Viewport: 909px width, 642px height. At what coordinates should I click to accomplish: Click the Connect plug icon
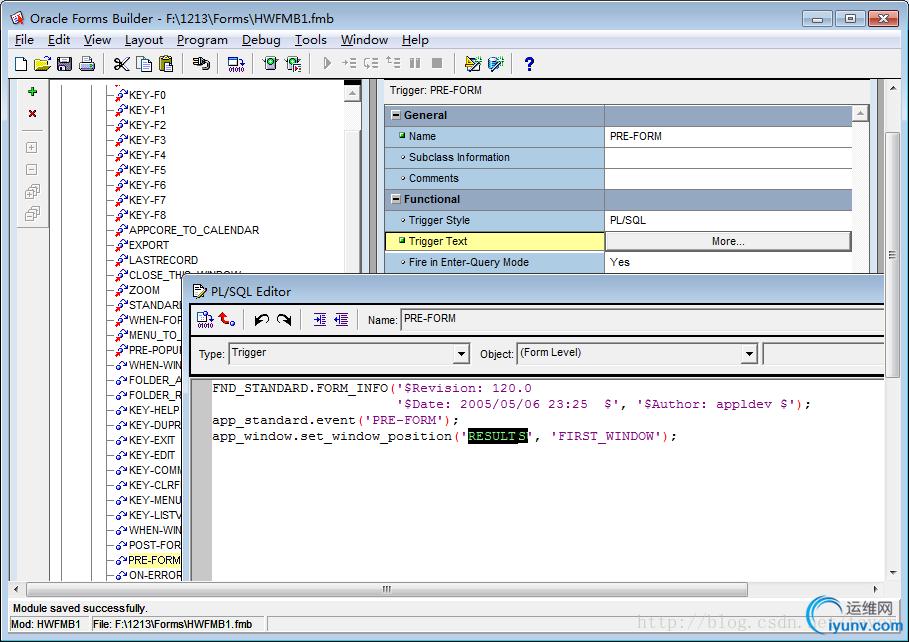[x=201, y=64]
